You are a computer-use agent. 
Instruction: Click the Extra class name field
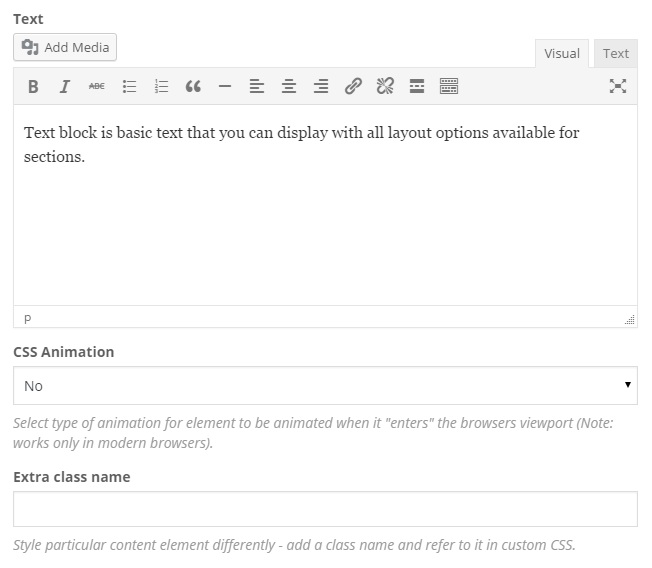coord(325,509)
